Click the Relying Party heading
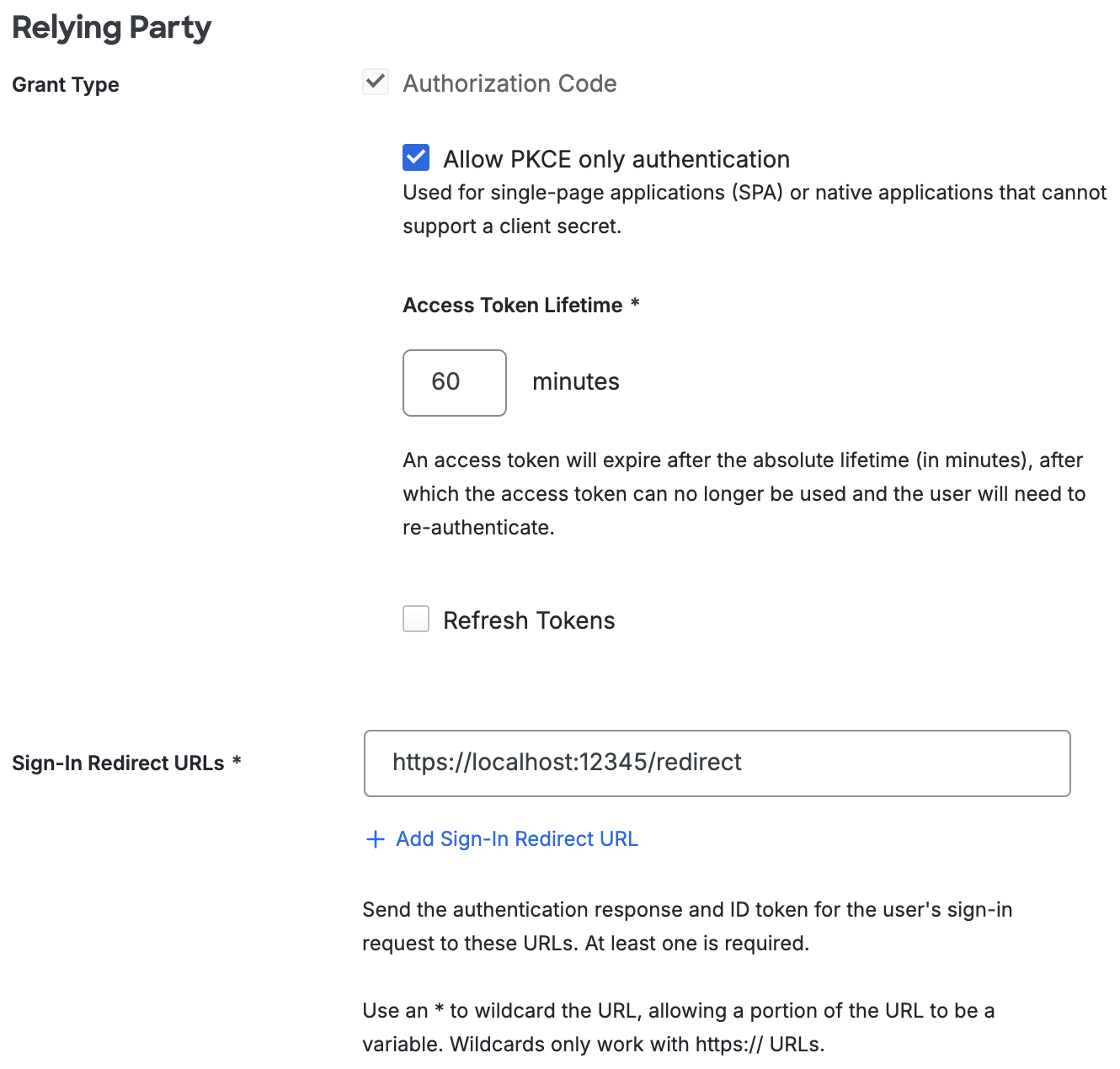 click(111, 27)
